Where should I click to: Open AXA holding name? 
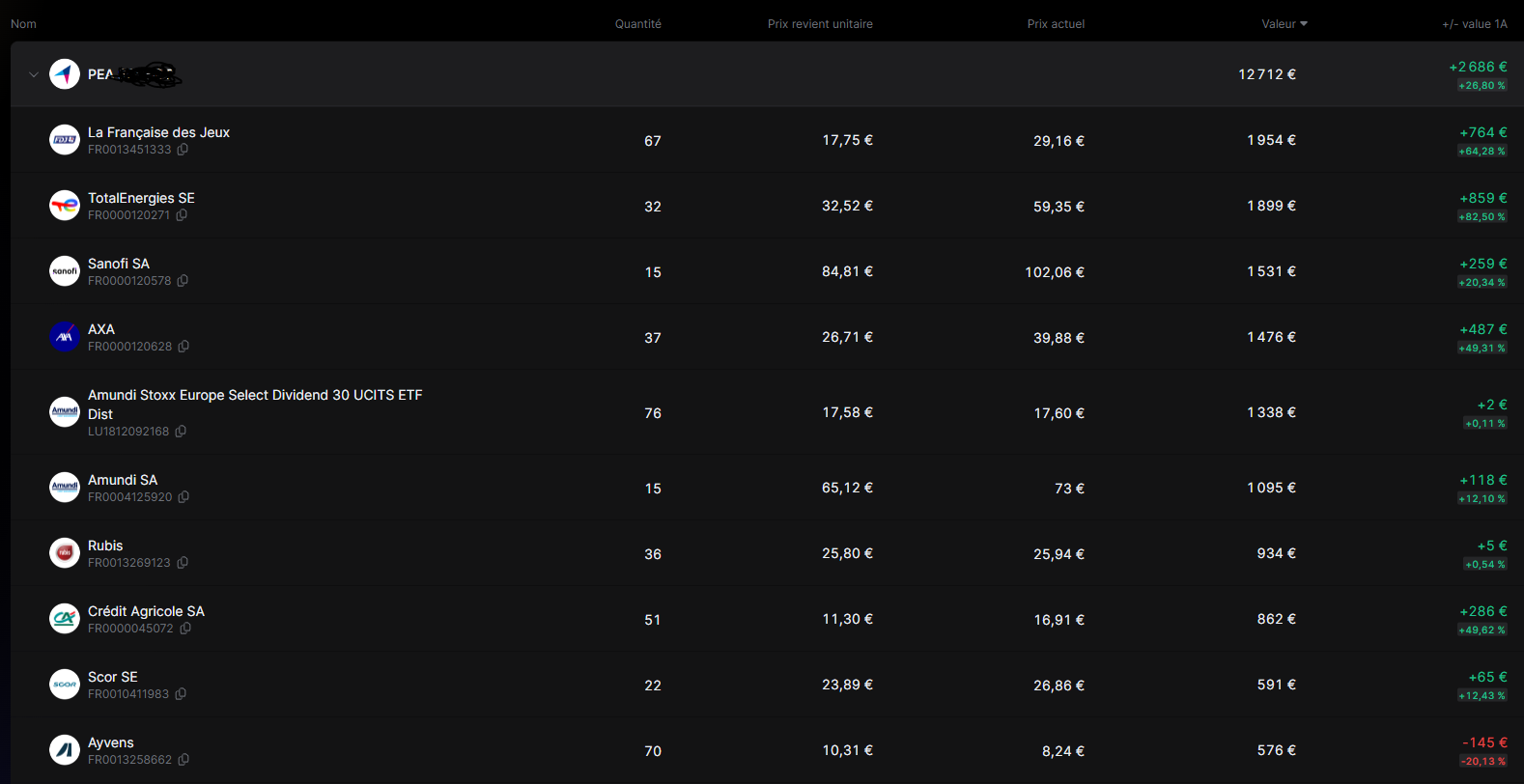pos(101,329)
